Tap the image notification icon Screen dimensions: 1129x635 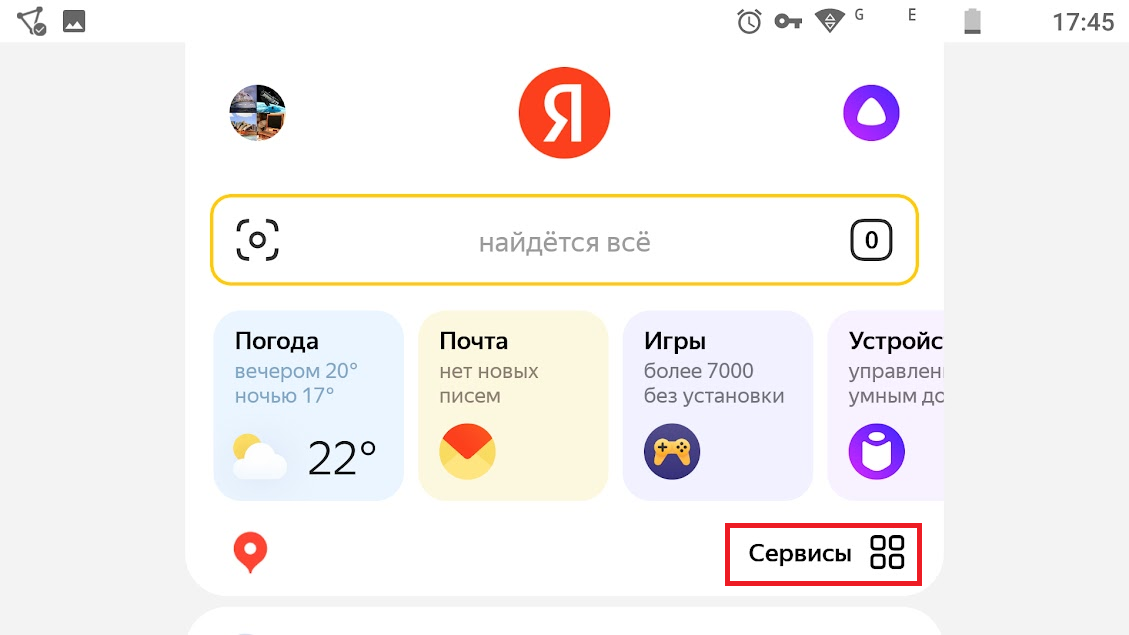[x=74, y=21]
